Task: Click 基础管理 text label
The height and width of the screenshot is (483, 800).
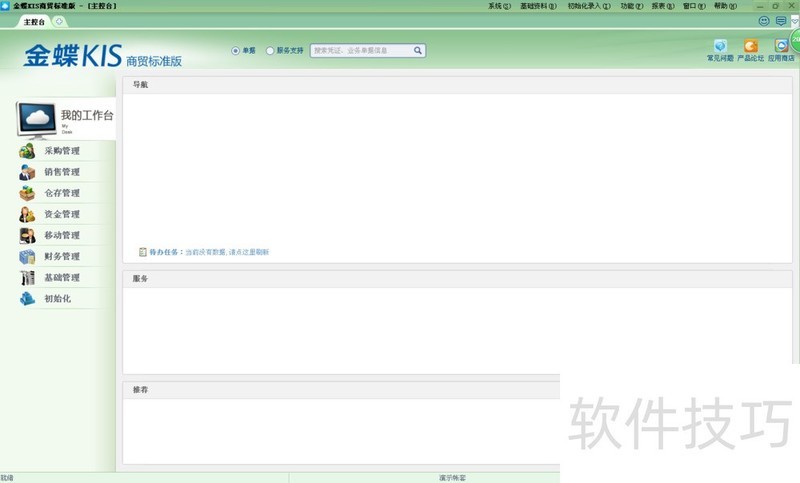Action: pyautogui.click(x=62, y=277)
